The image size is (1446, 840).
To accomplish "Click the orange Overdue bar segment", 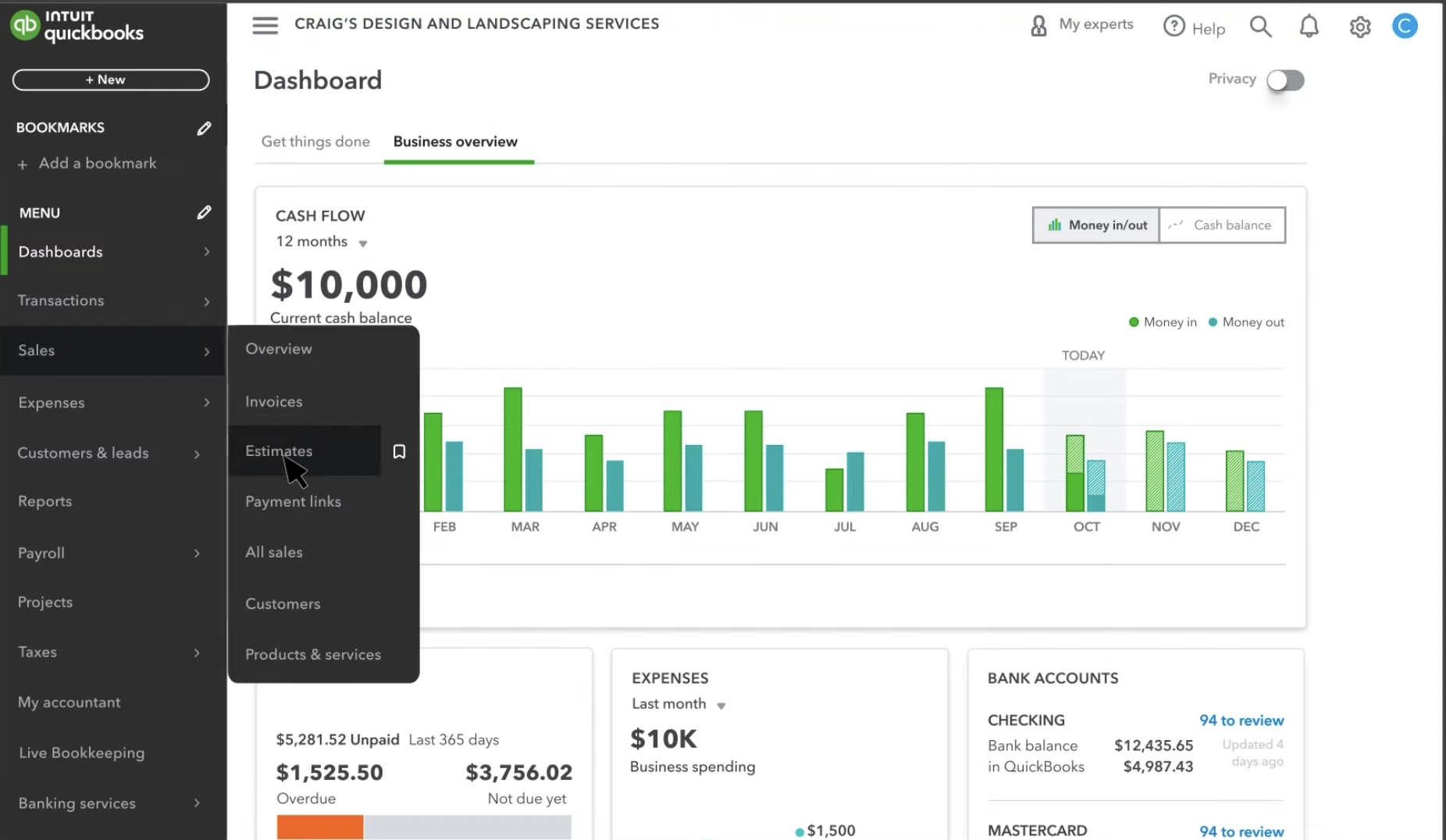I will 320,827.
